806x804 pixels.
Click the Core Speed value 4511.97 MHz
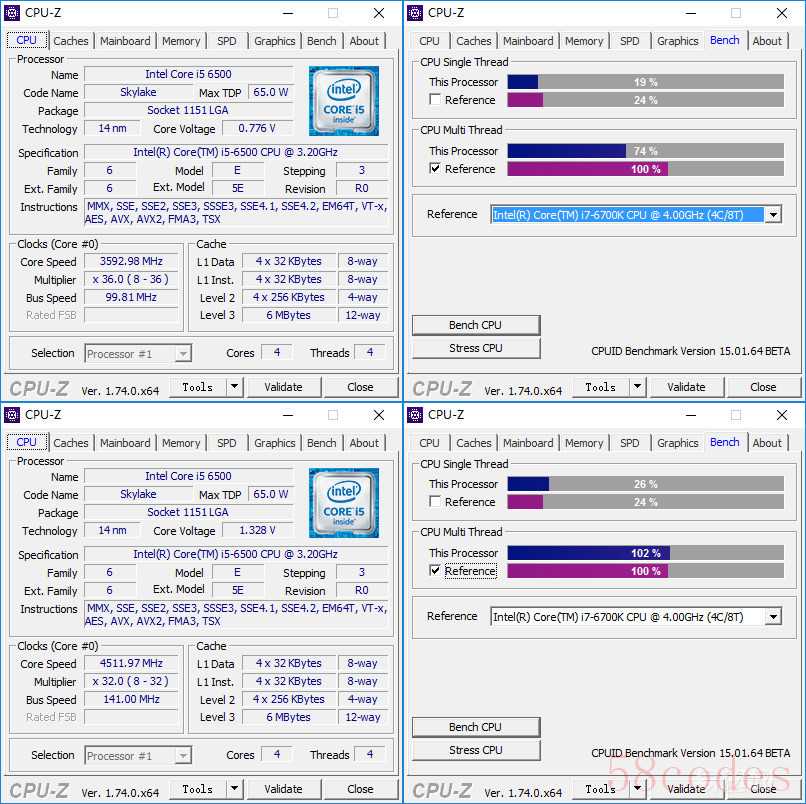pos(132,663)
